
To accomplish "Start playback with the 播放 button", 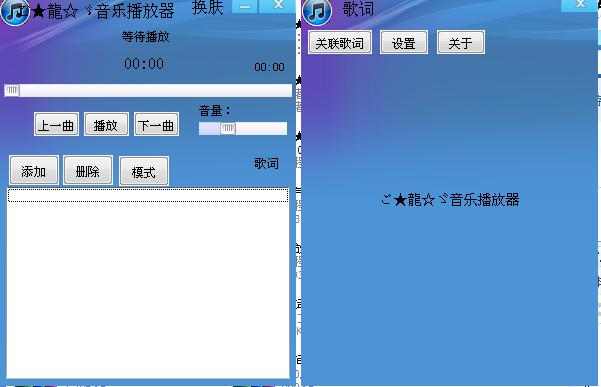I will pyautogui.click(x=106, y=125).
